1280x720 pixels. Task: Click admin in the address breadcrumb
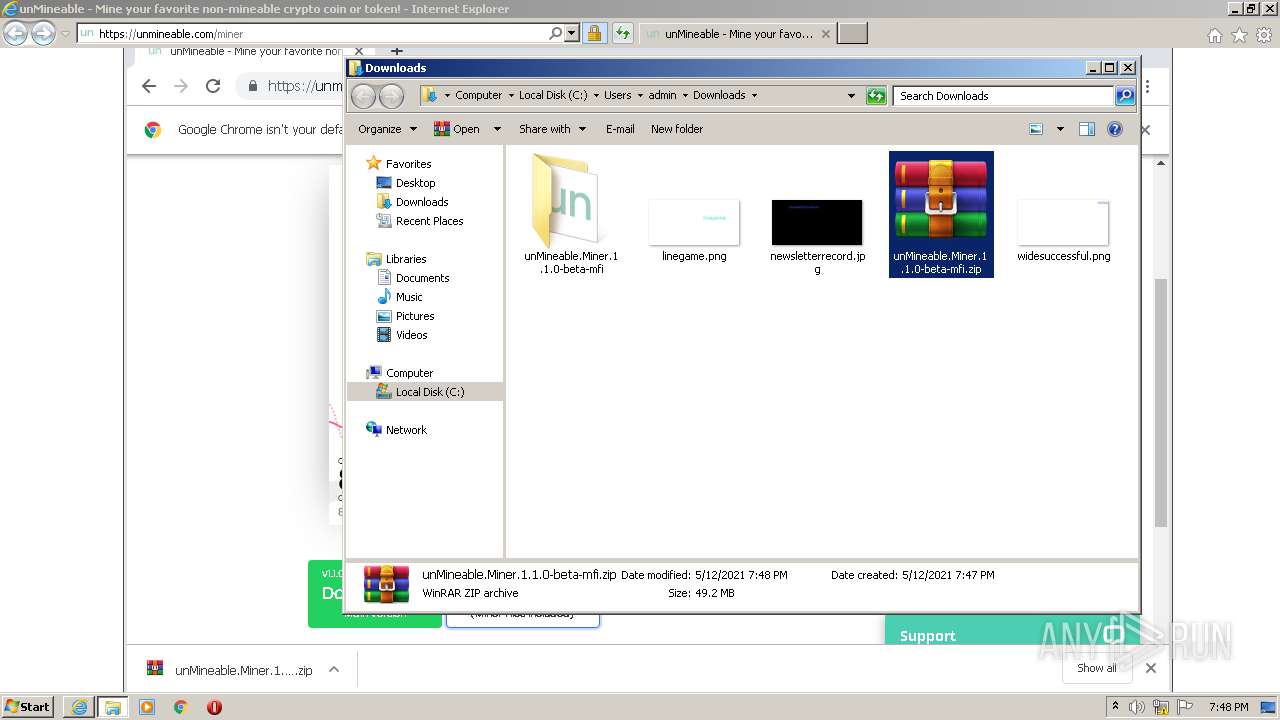(662, 95)
